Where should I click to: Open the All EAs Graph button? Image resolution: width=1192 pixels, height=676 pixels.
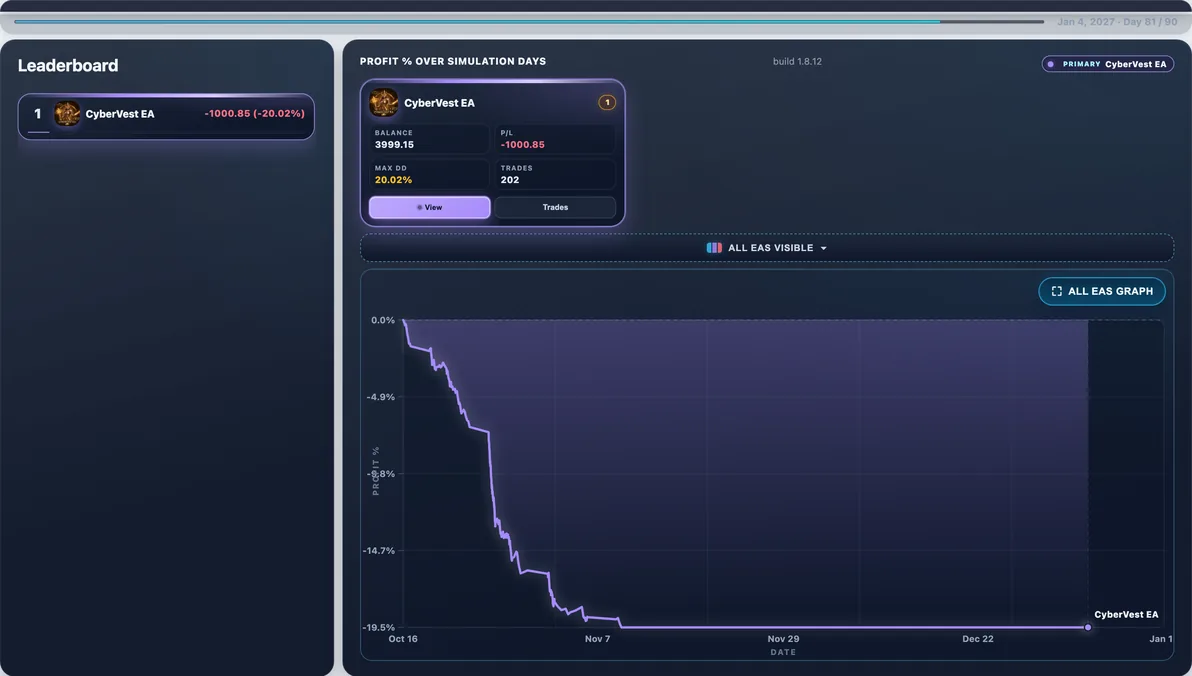click(x=1102, y=291)
